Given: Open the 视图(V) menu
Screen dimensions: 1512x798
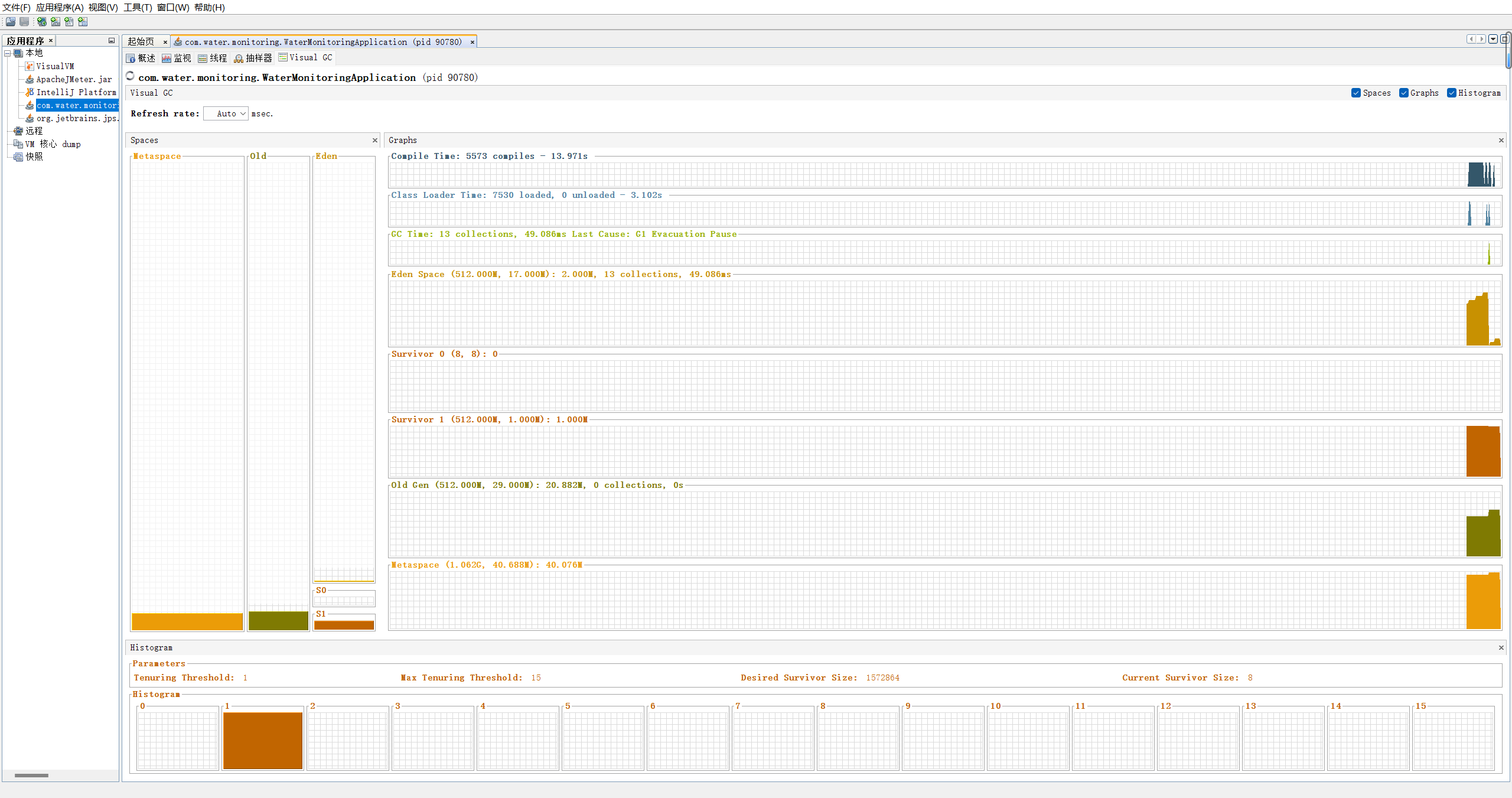Looking at the screenshot, I should coord(103,8).
